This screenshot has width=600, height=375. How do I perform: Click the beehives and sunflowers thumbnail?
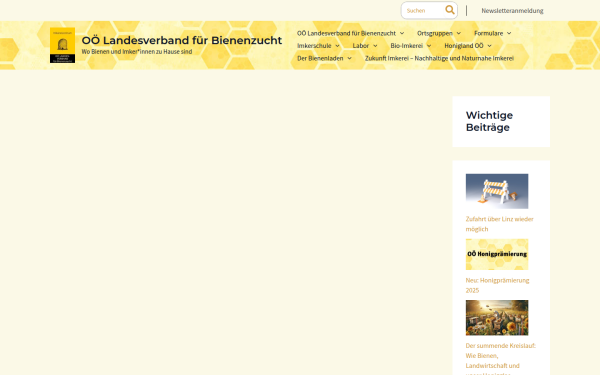click(497, 318)
